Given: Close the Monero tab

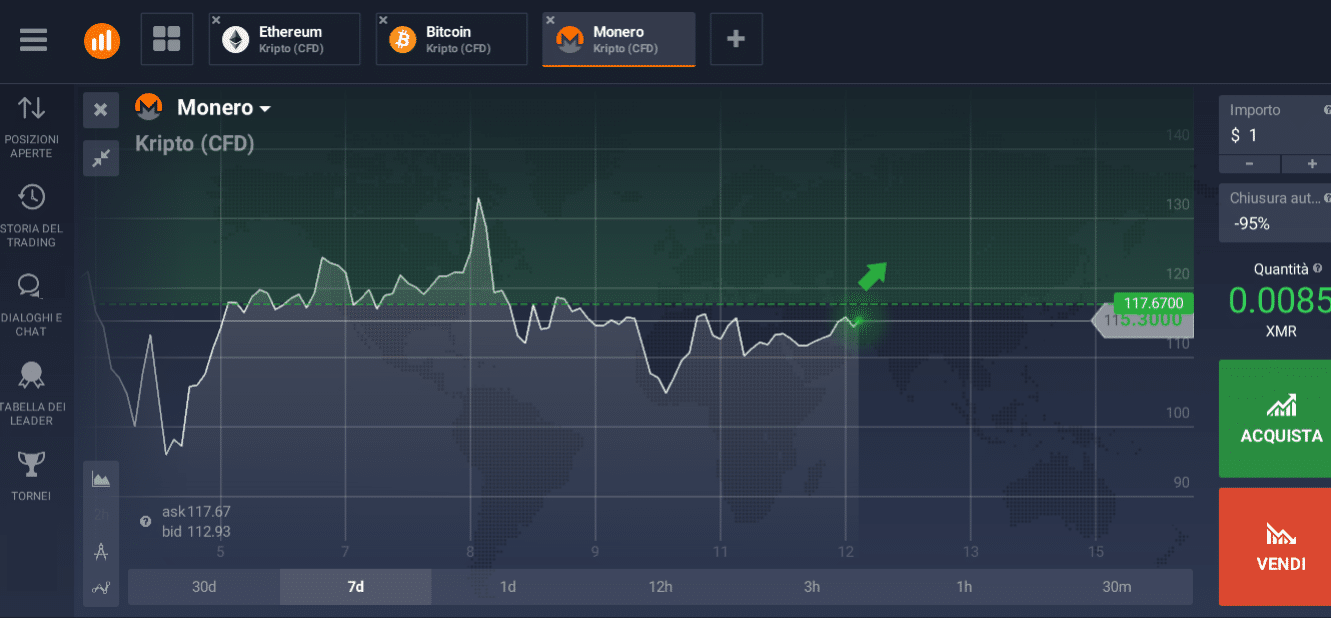Looking at the screenshot, I should (x=550, y=20).
